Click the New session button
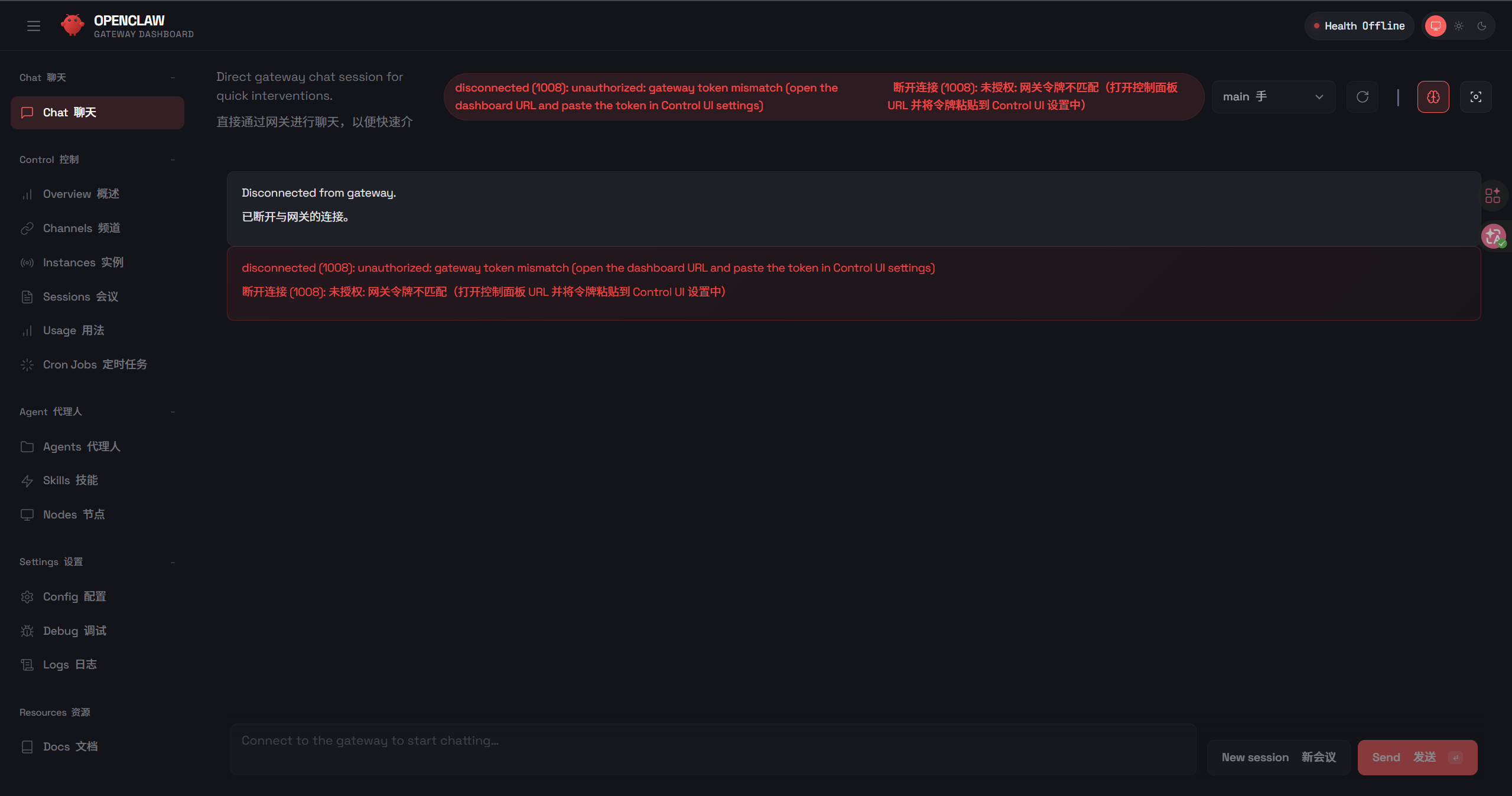 click(x=1278, y=758)
